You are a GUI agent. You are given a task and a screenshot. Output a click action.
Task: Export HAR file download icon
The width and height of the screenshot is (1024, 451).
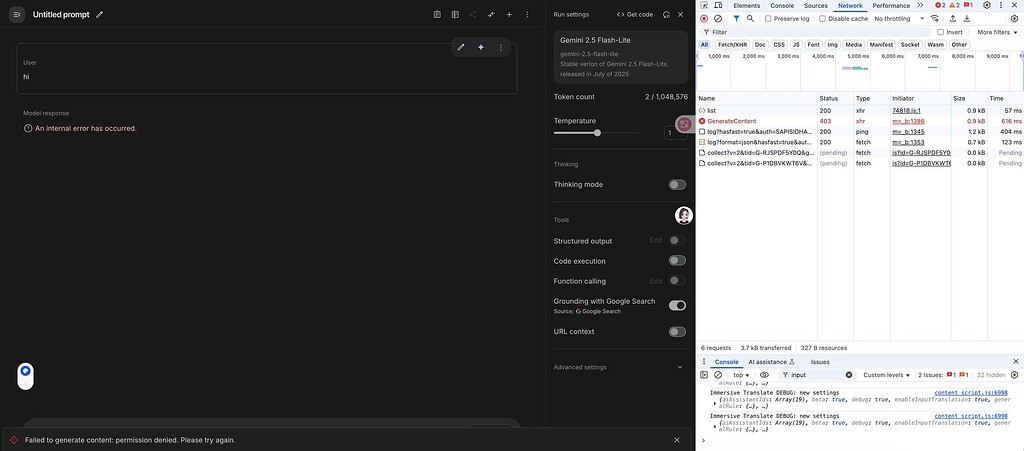(967, 19)
